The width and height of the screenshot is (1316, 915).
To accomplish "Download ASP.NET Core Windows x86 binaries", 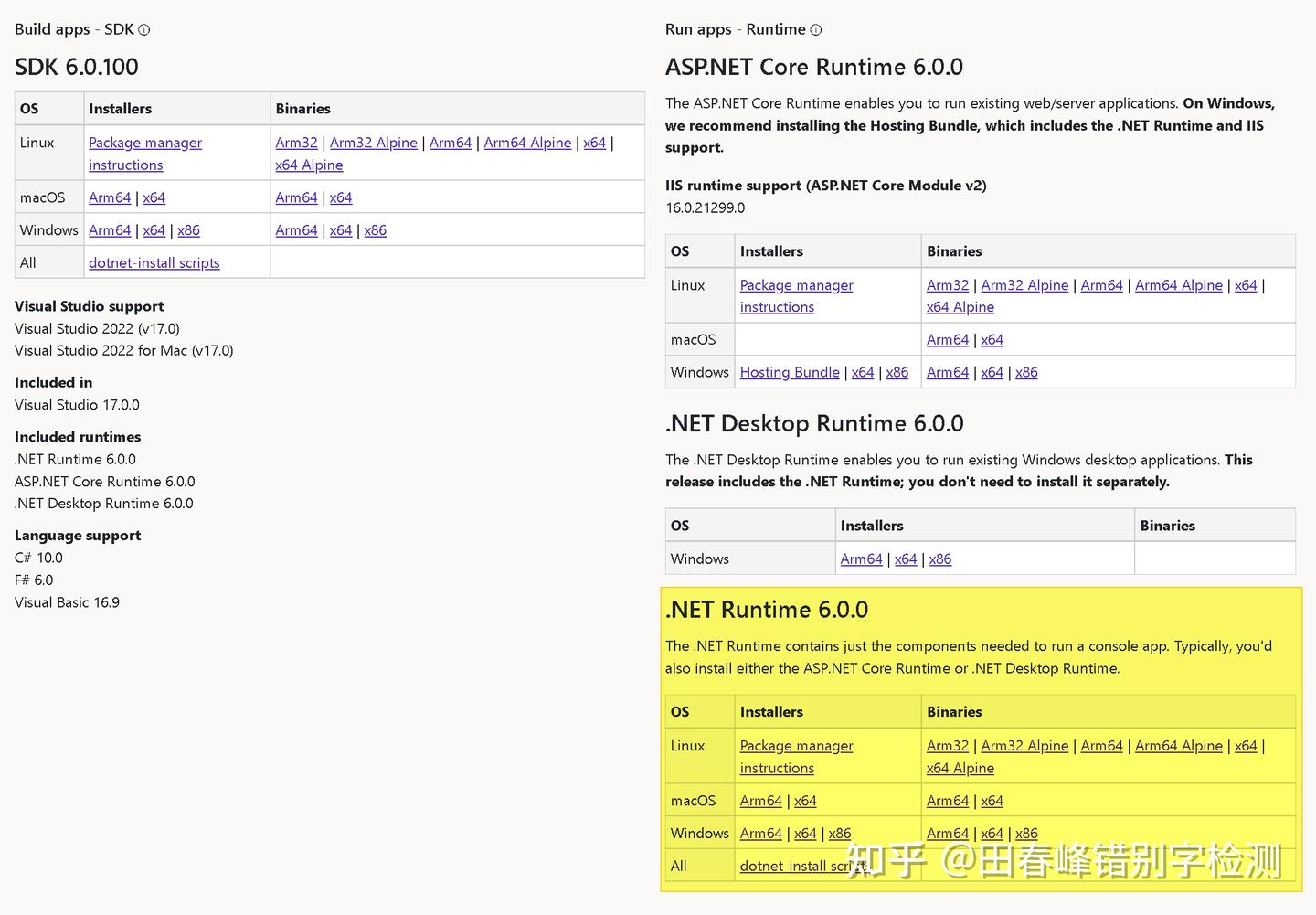I will (1026, 372).
